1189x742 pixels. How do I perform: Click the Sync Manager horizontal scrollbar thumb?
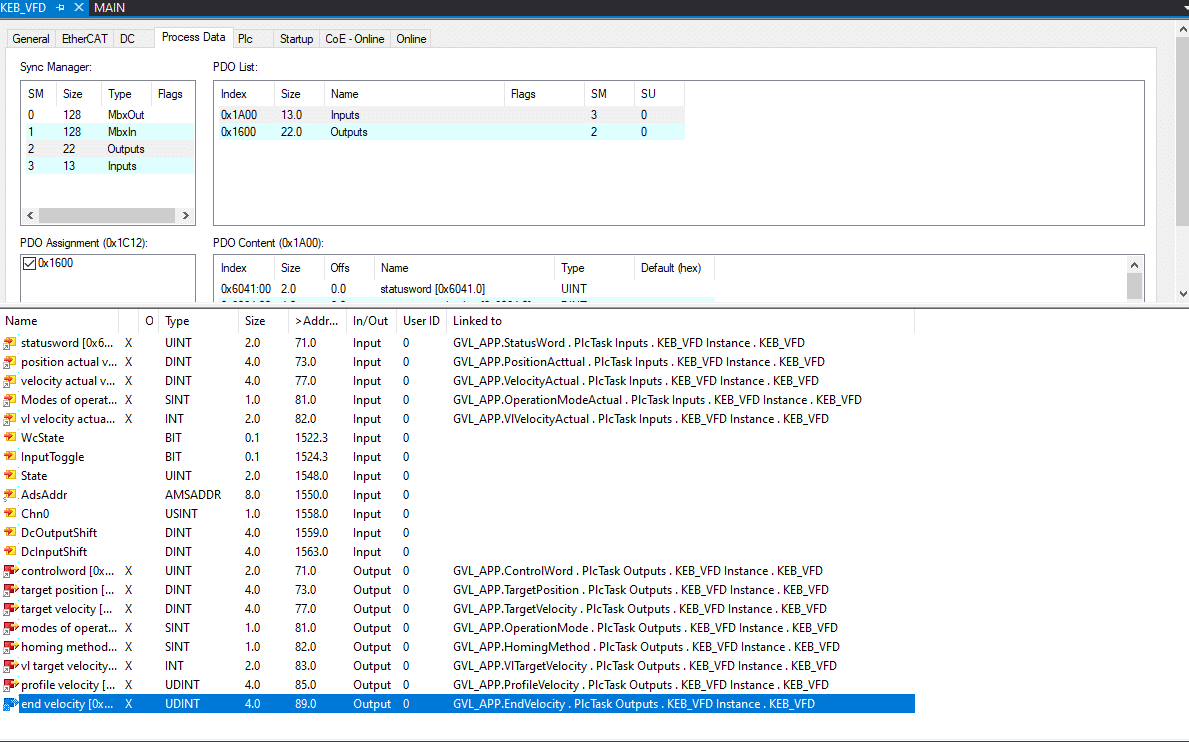pos(107,215)
